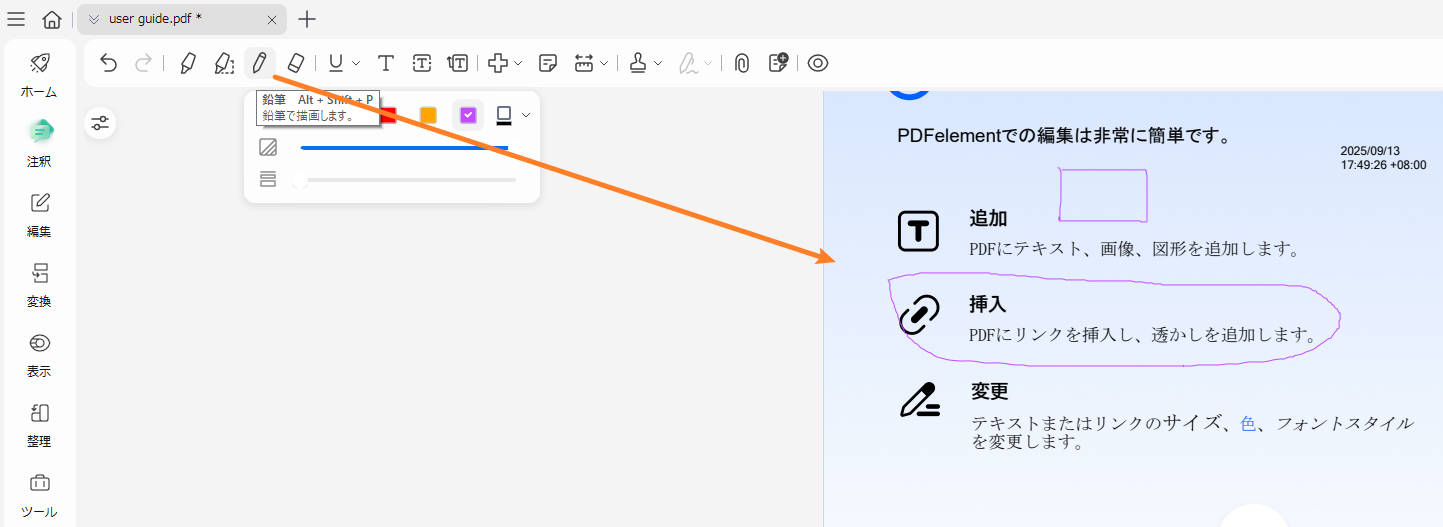
Task: Switch to the 変換 sidebar item
Action: tap(39, 285)
